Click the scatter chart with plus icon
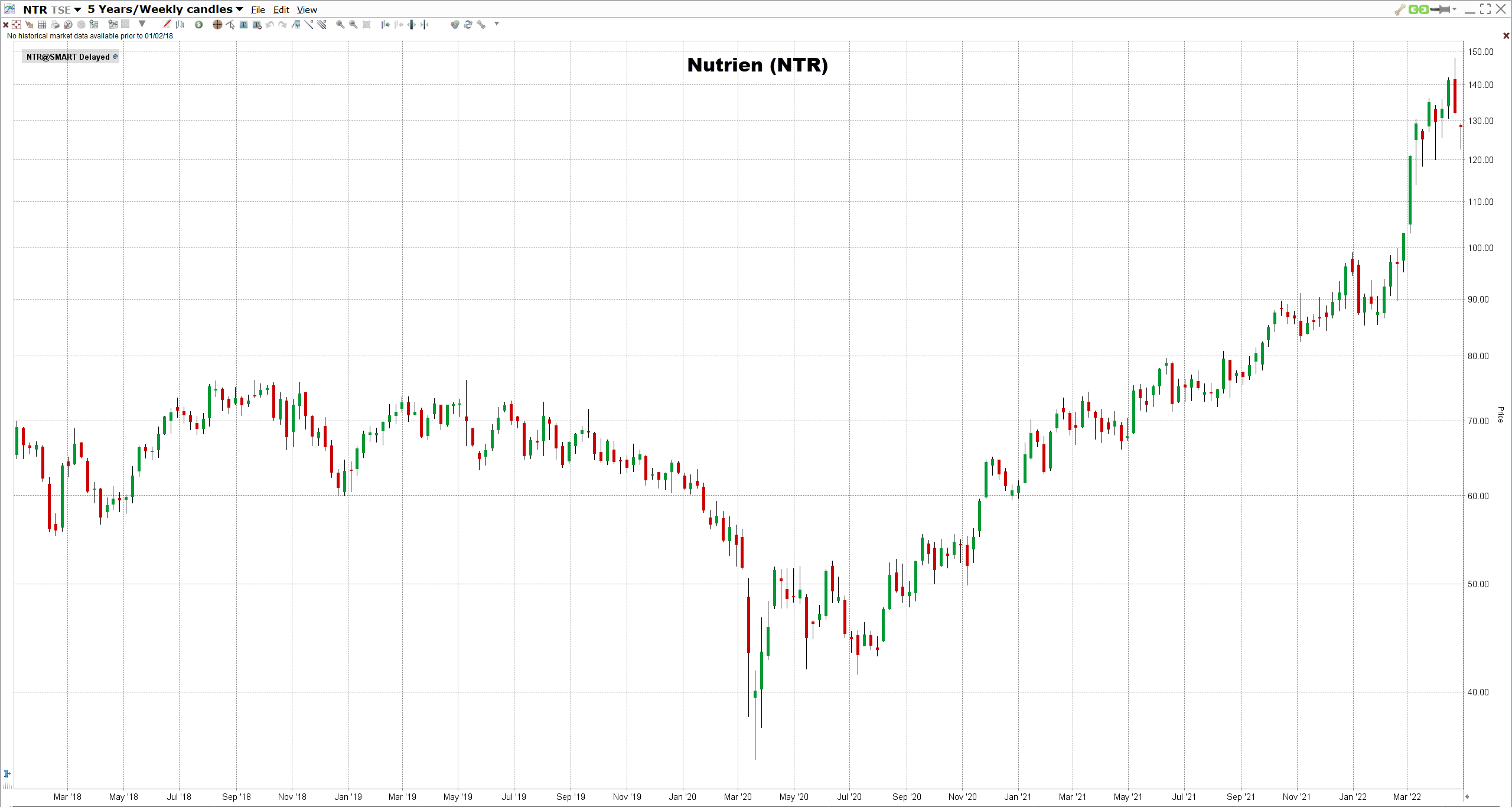Viewport: 1512px width, 807px height. (94, 25)
